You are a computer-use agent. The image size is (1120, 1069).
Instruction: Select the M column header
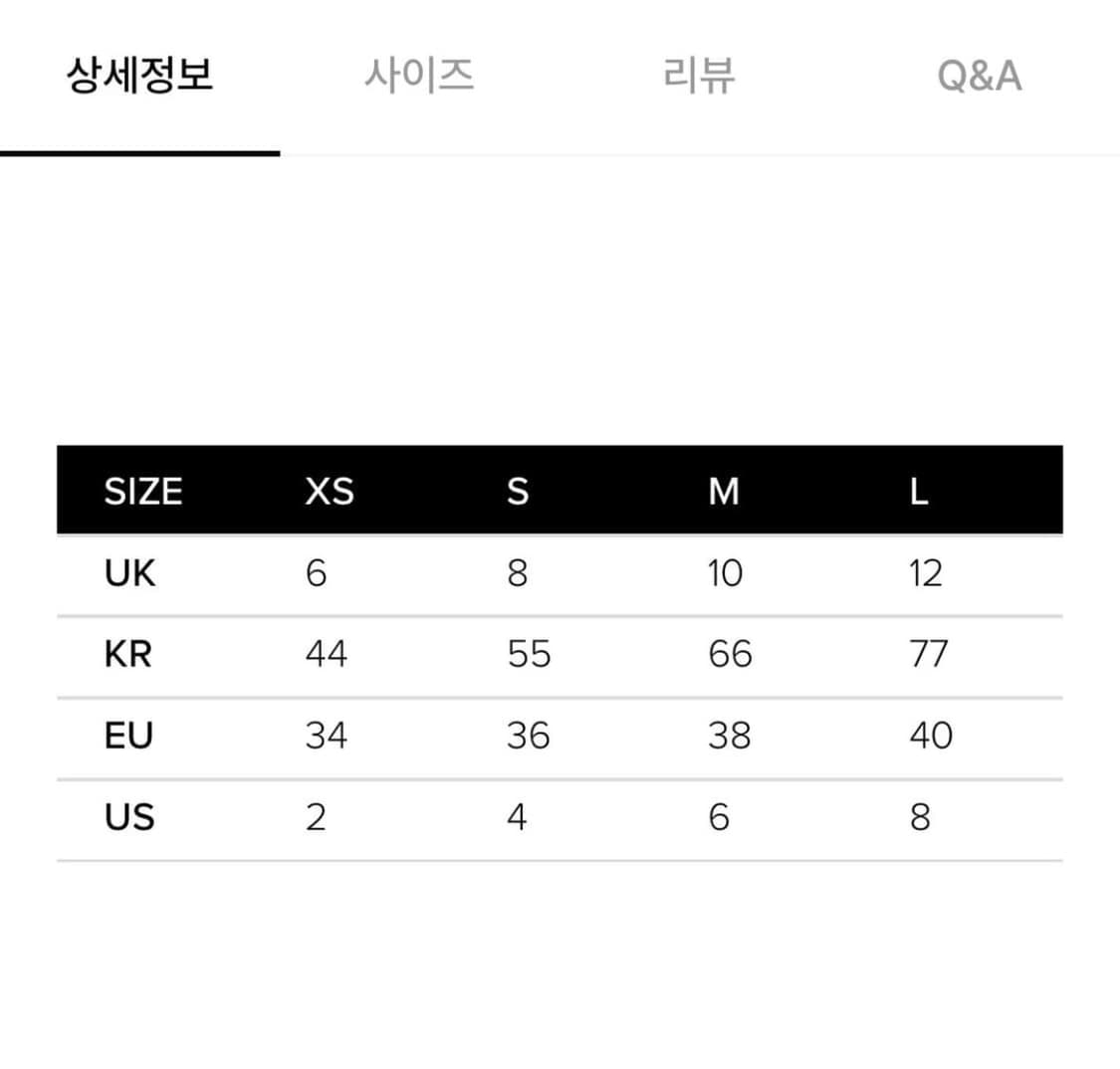725,490
